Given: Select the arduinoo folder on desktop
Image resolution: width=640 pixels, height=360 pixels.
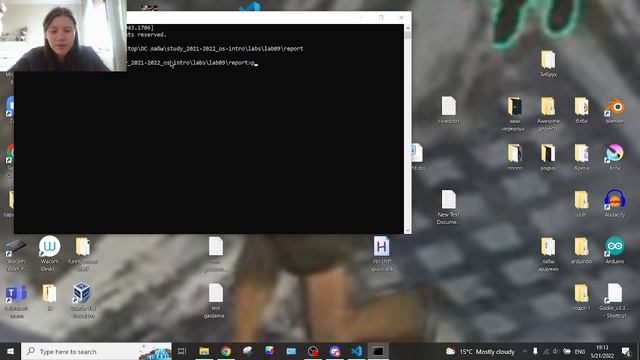Looking at the screenshot, I should pyautogui.click(x=581, y=250).
